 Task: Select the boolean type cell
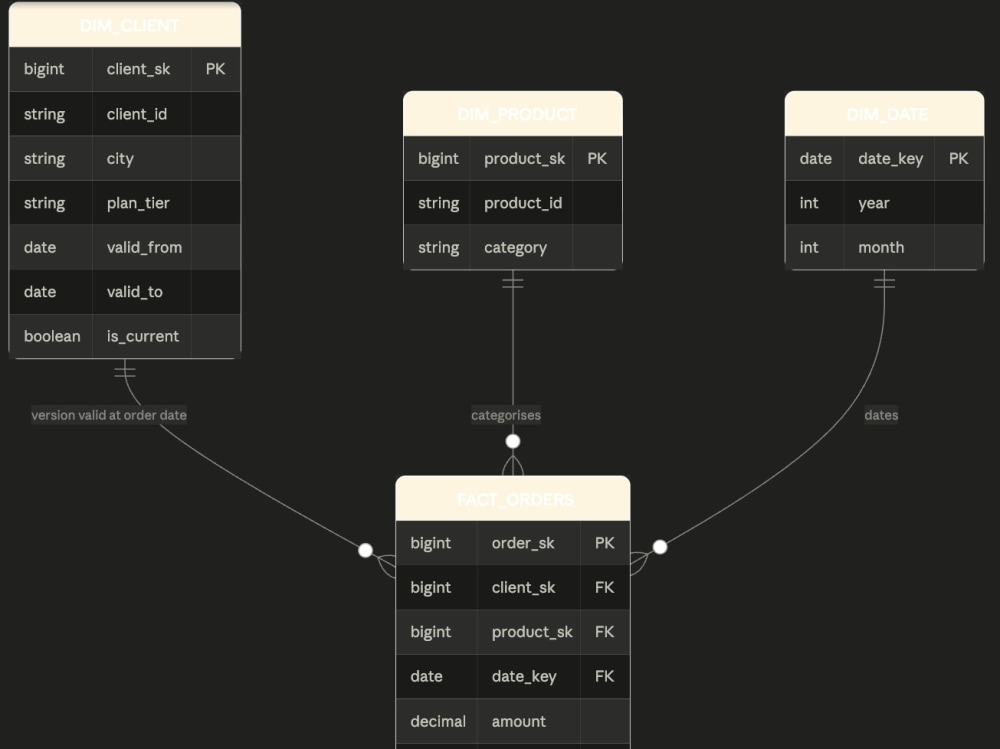pyautogui.click(x=52, y=336)
